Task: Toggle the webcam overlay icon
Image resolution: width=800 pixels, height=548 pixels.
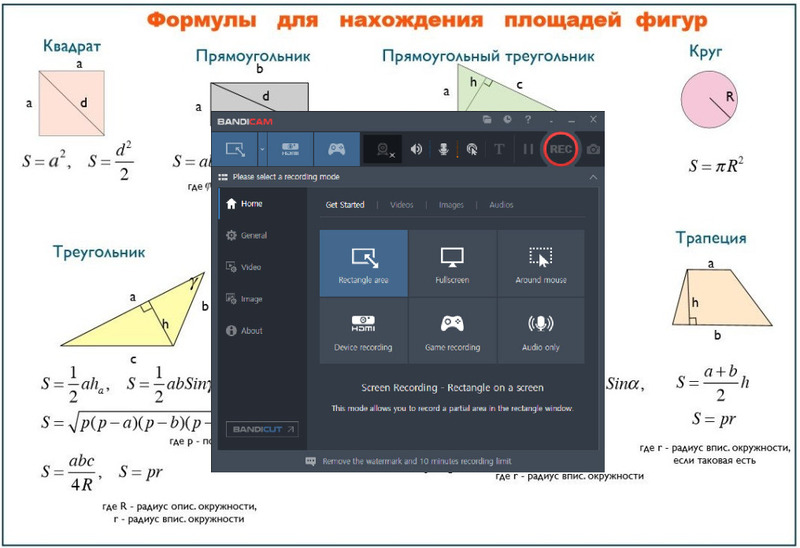Action: [384, 150]
